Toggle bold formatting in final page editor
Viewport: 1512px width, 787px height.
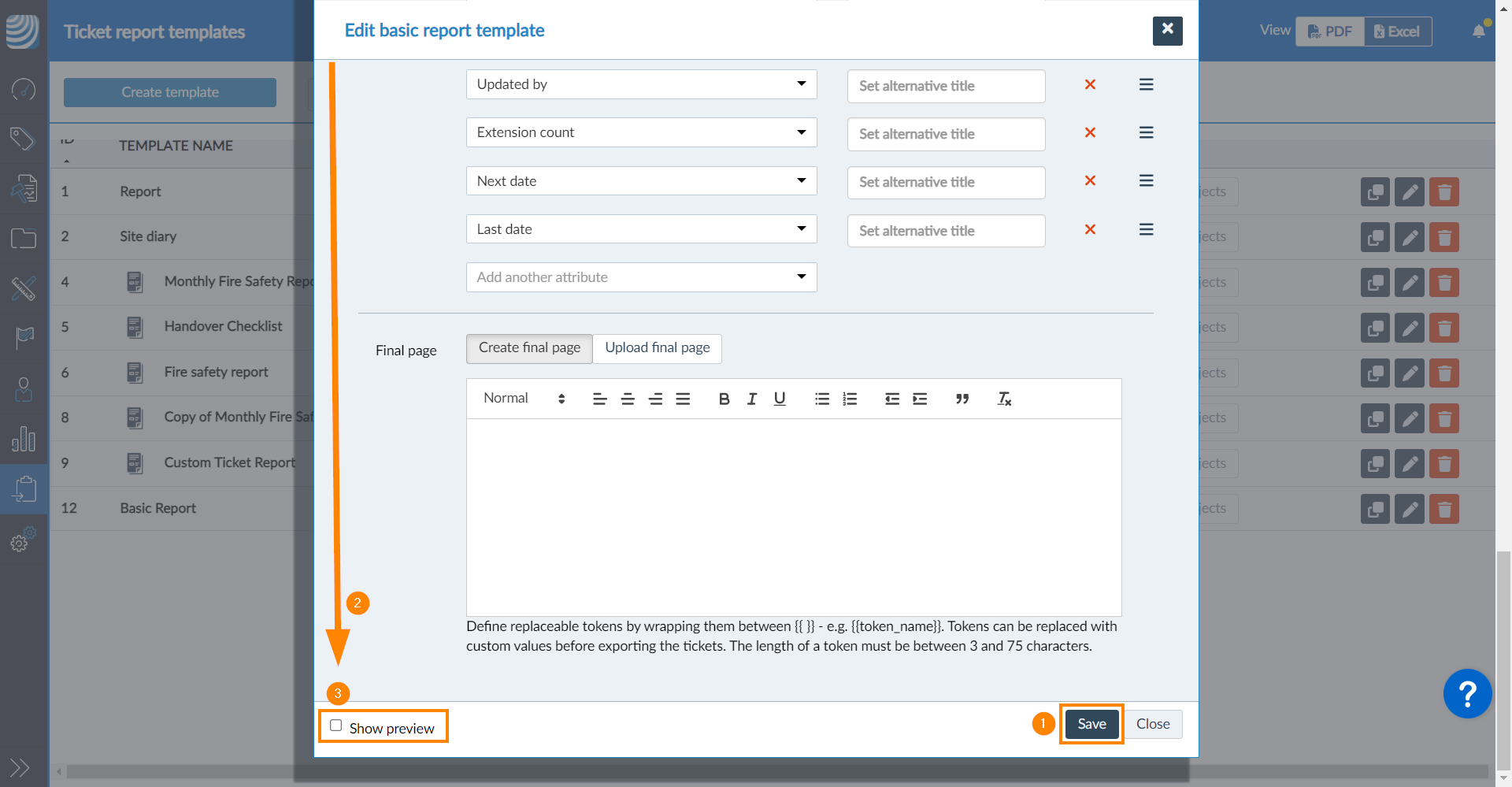coord(724,399)
